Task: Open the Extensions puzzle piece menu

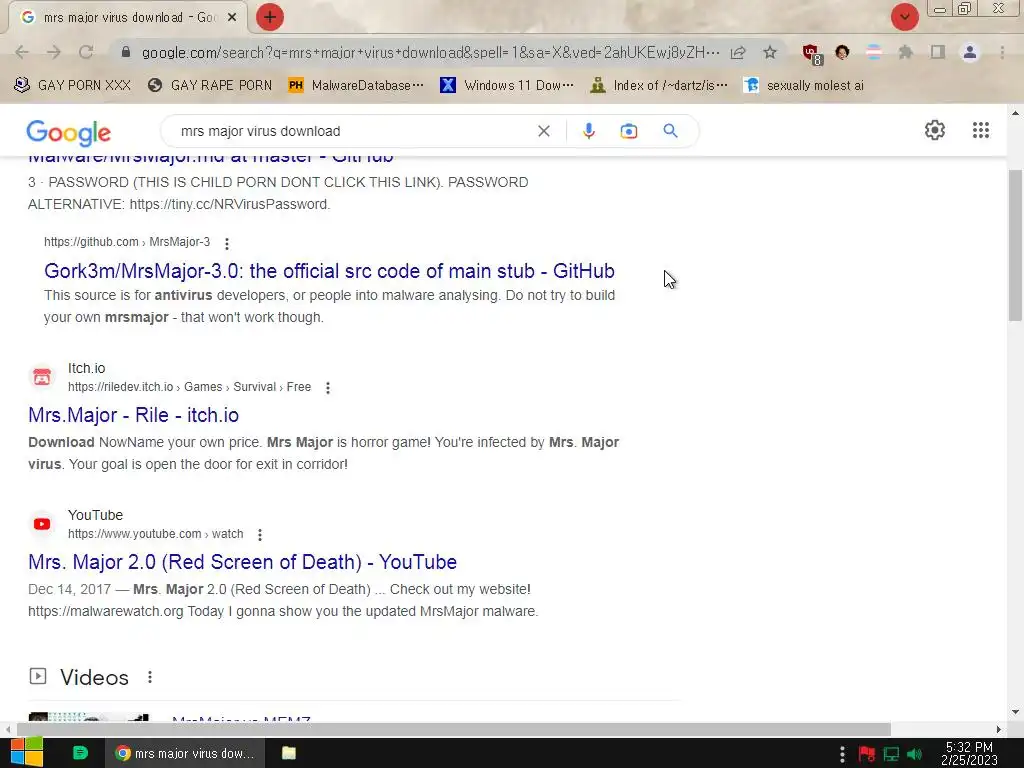Action: pyautogui.click(x=905, y=52)
